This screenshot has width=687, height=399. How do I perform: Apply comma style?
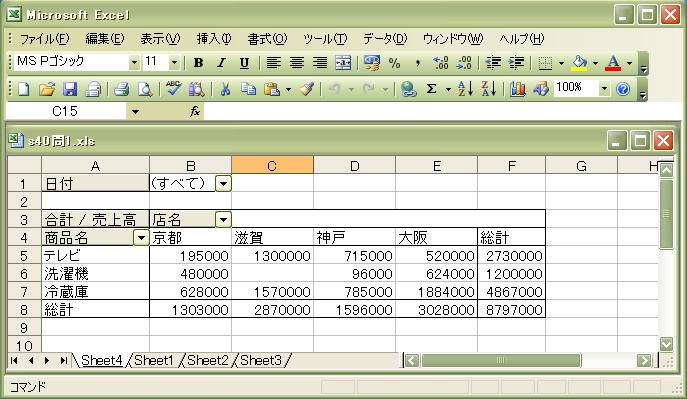418,63
